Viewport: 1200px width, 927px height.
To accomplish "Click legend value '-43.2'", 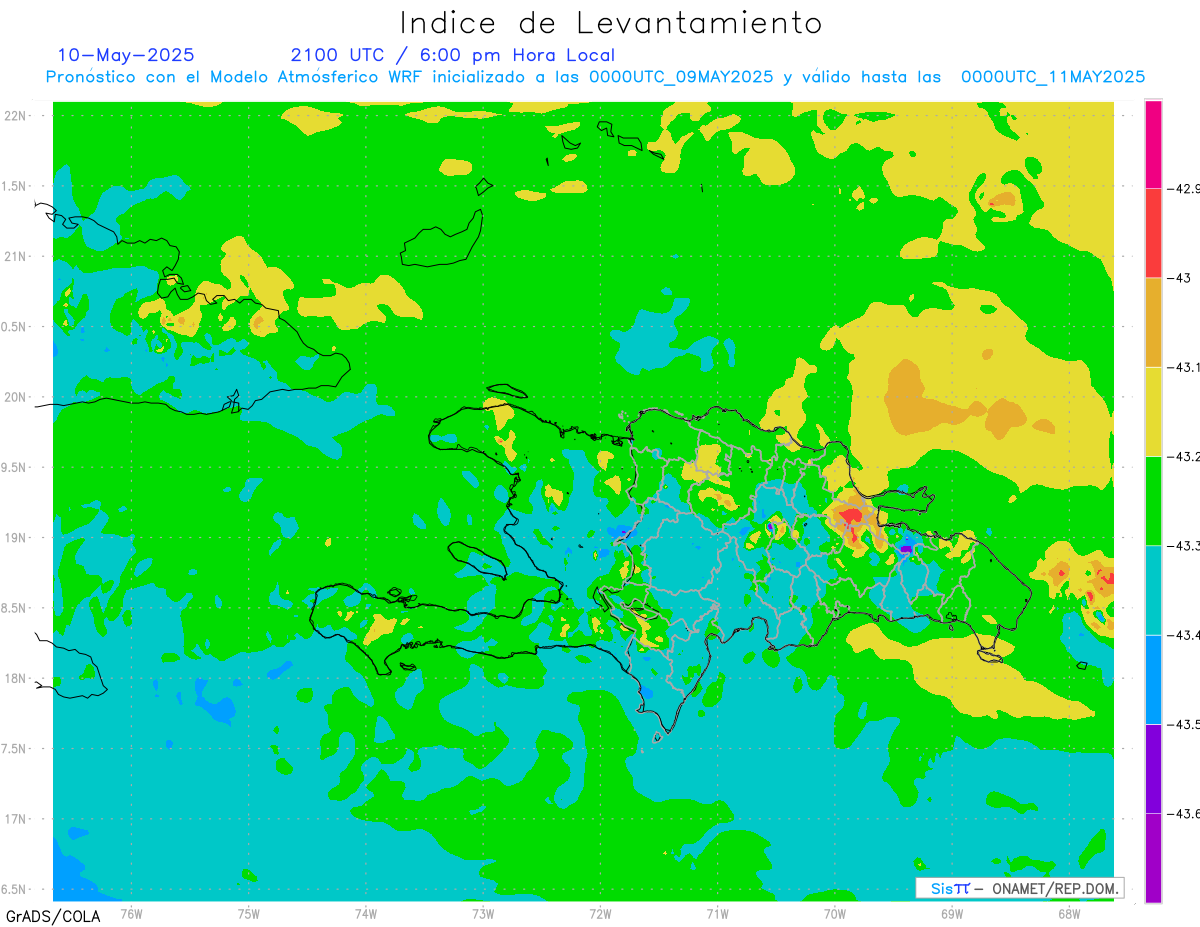I will coord(1182,456).
